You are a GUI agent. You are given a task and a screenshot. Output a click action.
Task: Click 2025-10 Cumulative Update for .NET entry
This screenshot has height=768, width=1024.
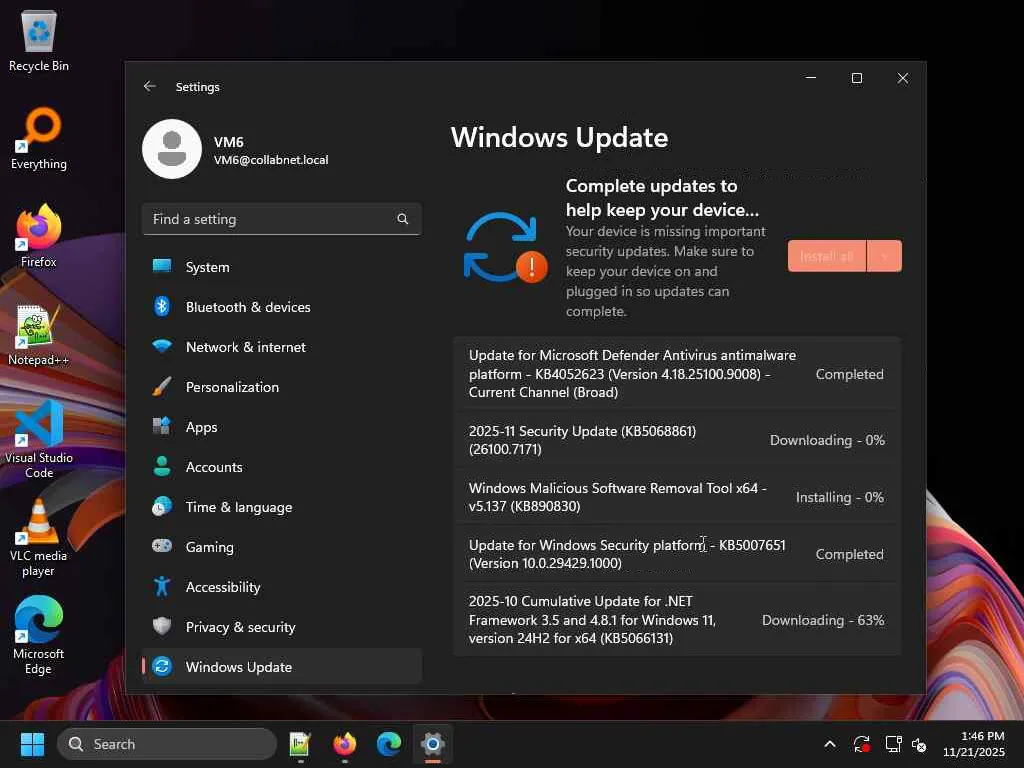point(677,620)
